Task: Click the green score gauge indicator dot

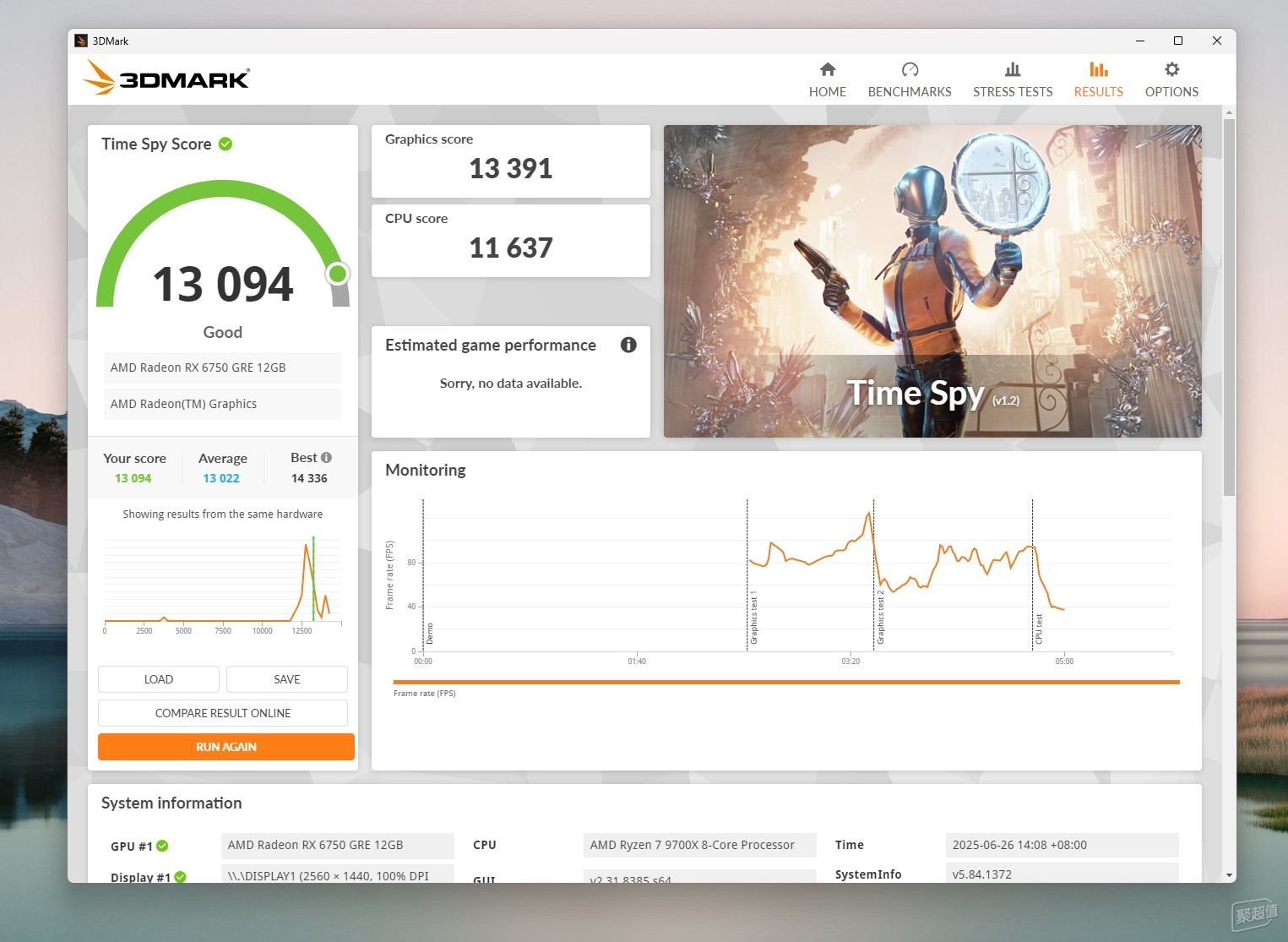Action: [x=338, y=274]
